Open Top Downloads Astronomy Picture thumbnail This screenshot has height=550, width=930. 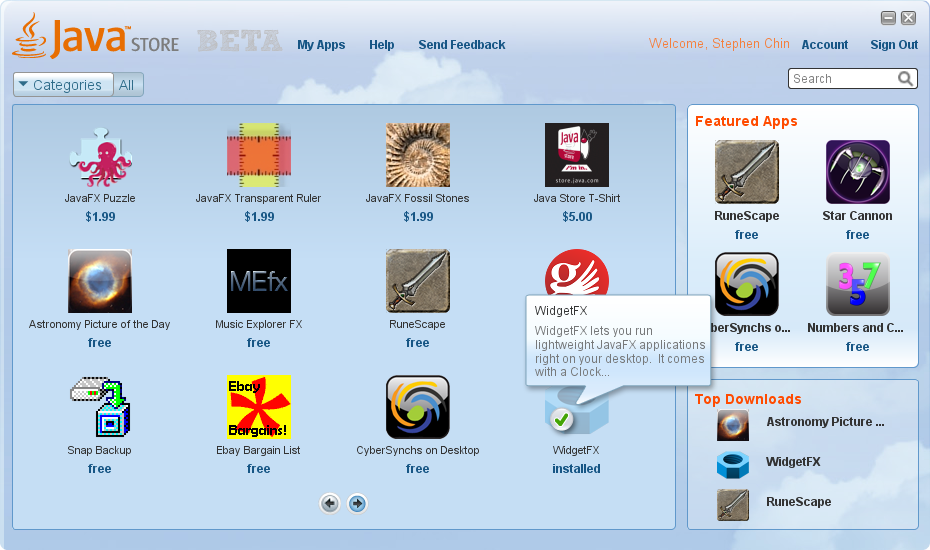point(732,425)
